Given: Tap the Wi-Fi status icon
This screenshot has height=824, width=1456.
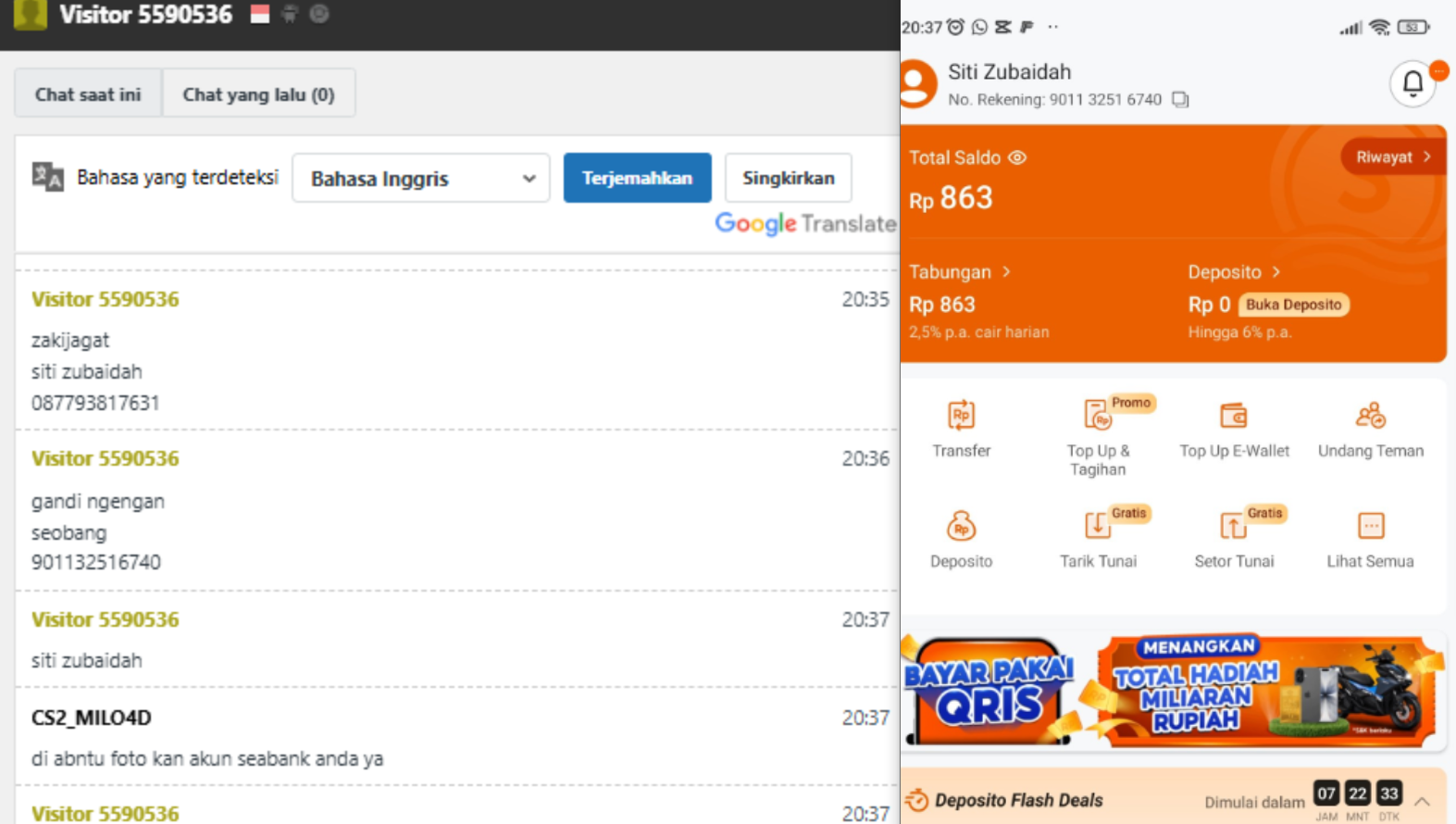Looking at the screenshot, I should pyautogui.click(x=1379, y=27).
